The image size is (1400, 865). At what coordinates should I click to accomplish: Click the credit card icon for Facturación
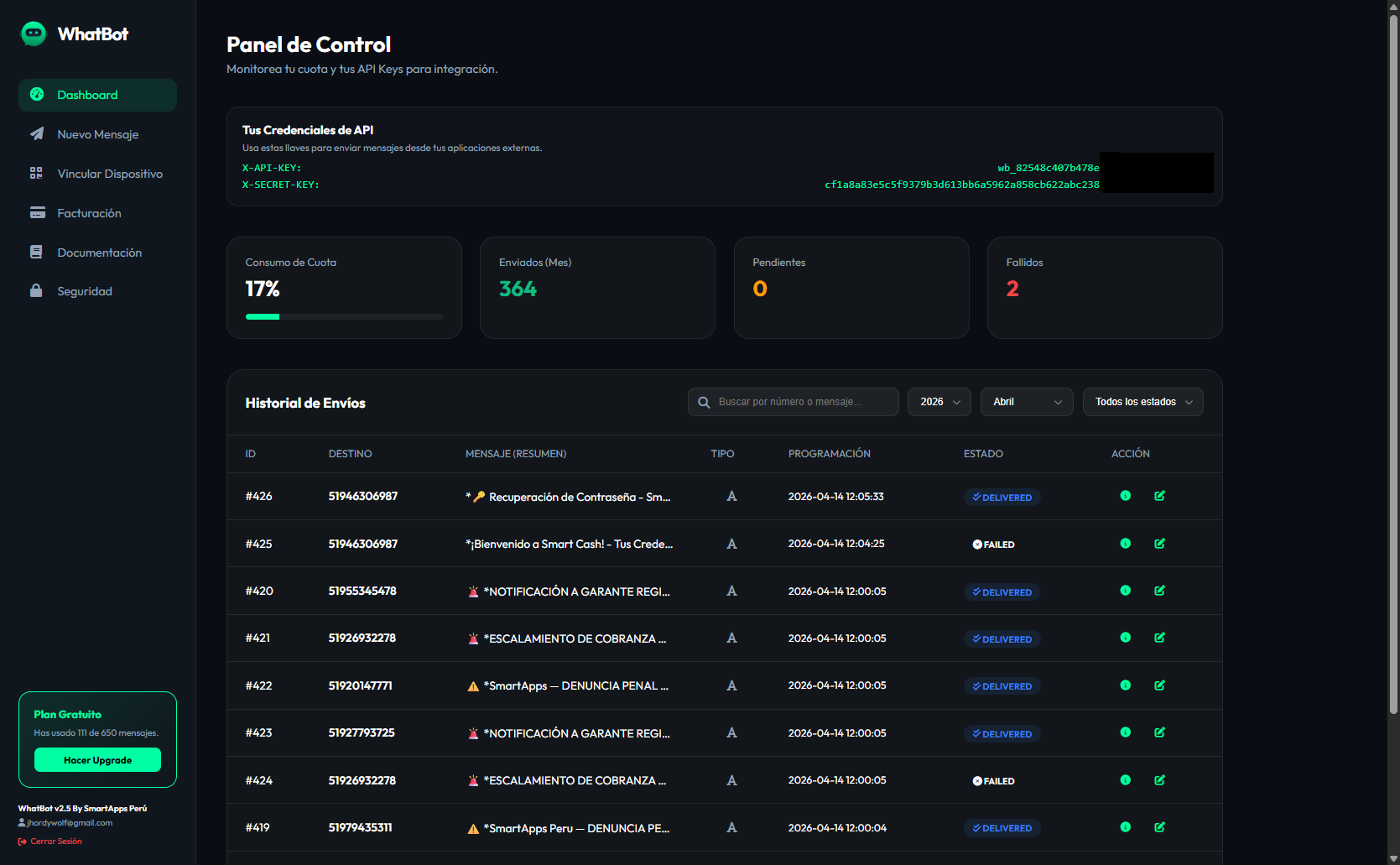pos(37,212)
